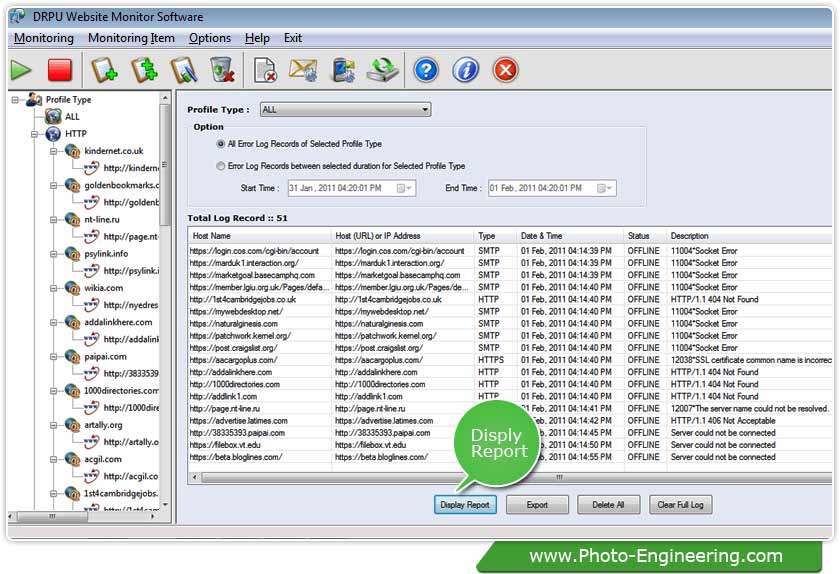Click the green refresh drive icon
This screenshot has width=840, height=574.
click(x=382, y=70)
